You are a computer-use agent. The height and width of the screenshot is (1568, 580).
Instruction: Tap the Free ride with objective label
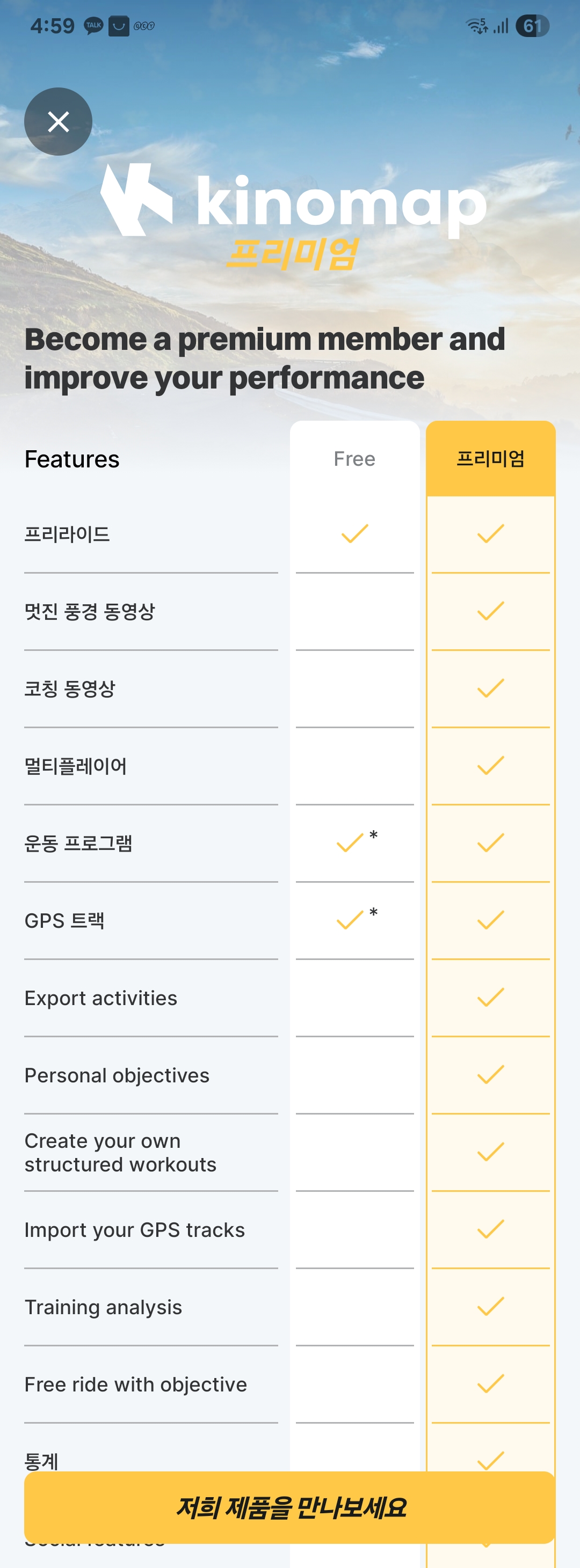tap(136, 1385)
